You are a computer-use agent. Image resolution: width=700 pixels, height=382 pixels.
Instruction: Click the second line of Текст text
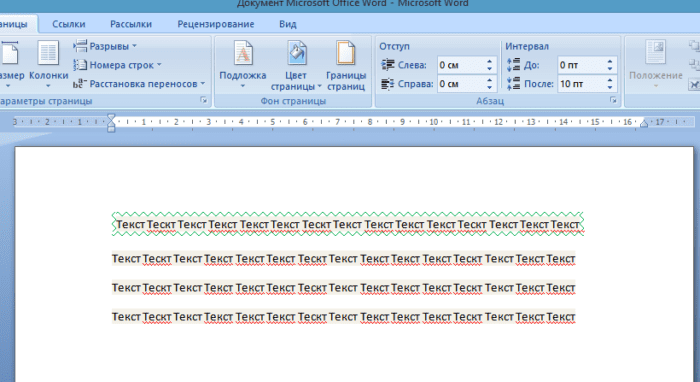[x=343, y=259]
